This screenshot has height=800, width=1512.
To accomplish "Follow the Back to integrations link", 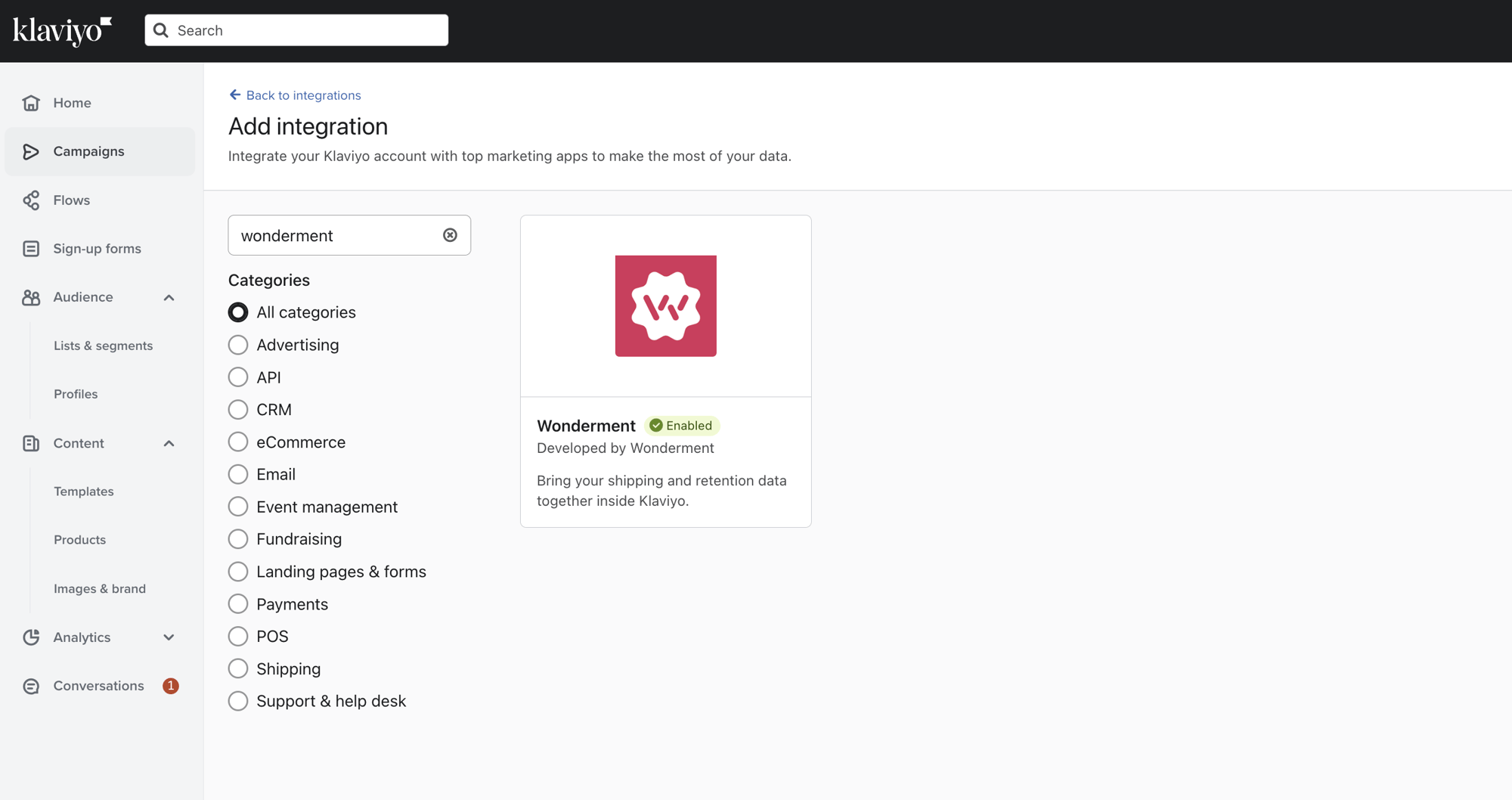I will [303, 95].
